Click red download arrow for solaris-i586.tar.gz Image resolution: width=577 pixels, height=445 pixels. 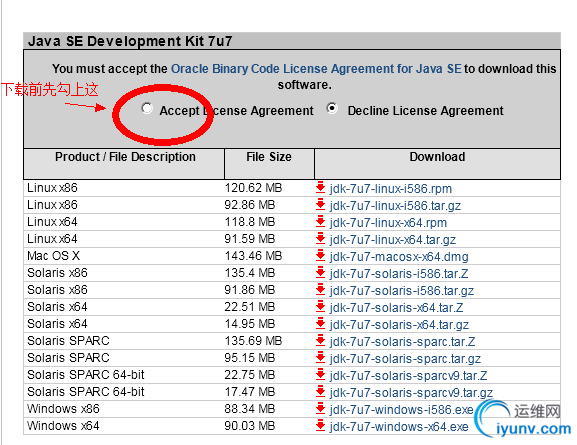[321, 289]
